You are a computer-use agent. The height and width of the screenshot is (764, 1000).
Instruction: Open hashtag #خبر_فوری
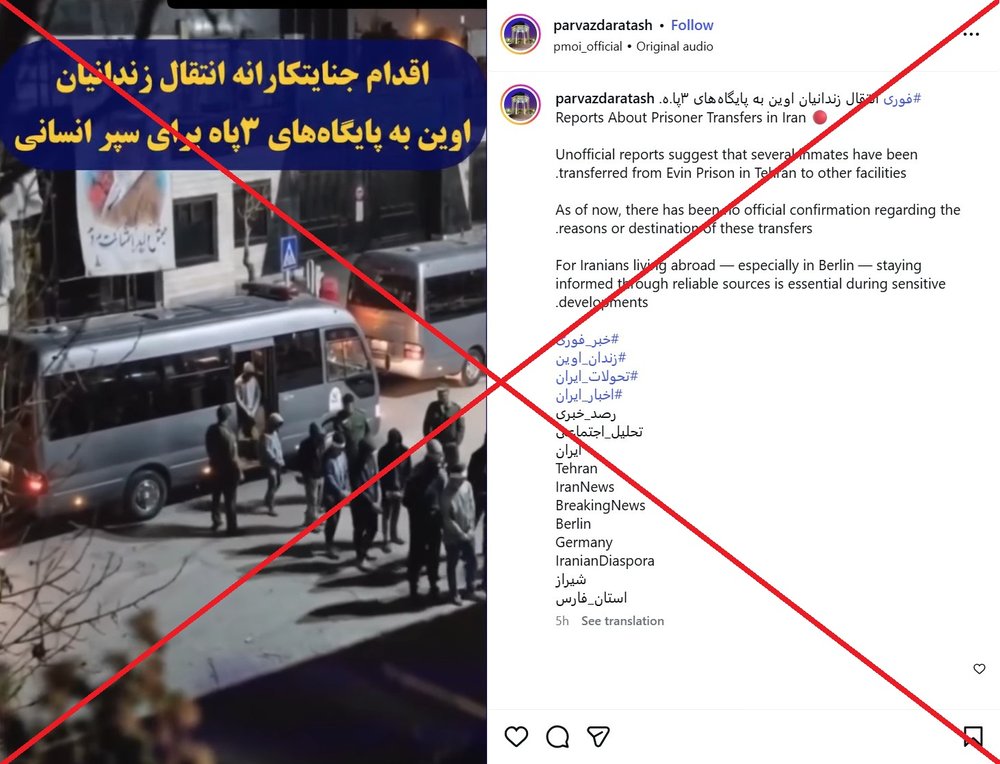[x=587, y=339]
